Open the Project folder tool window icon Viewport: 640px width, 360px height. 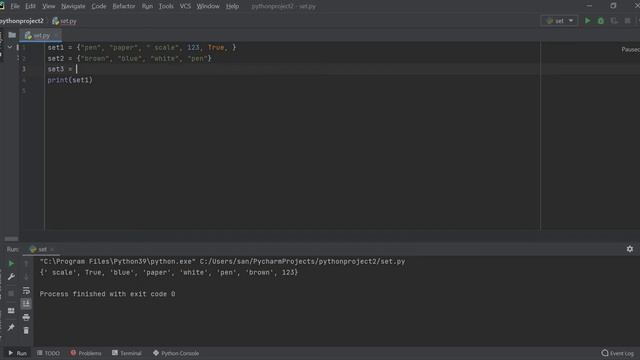click(x=12, y=35)
